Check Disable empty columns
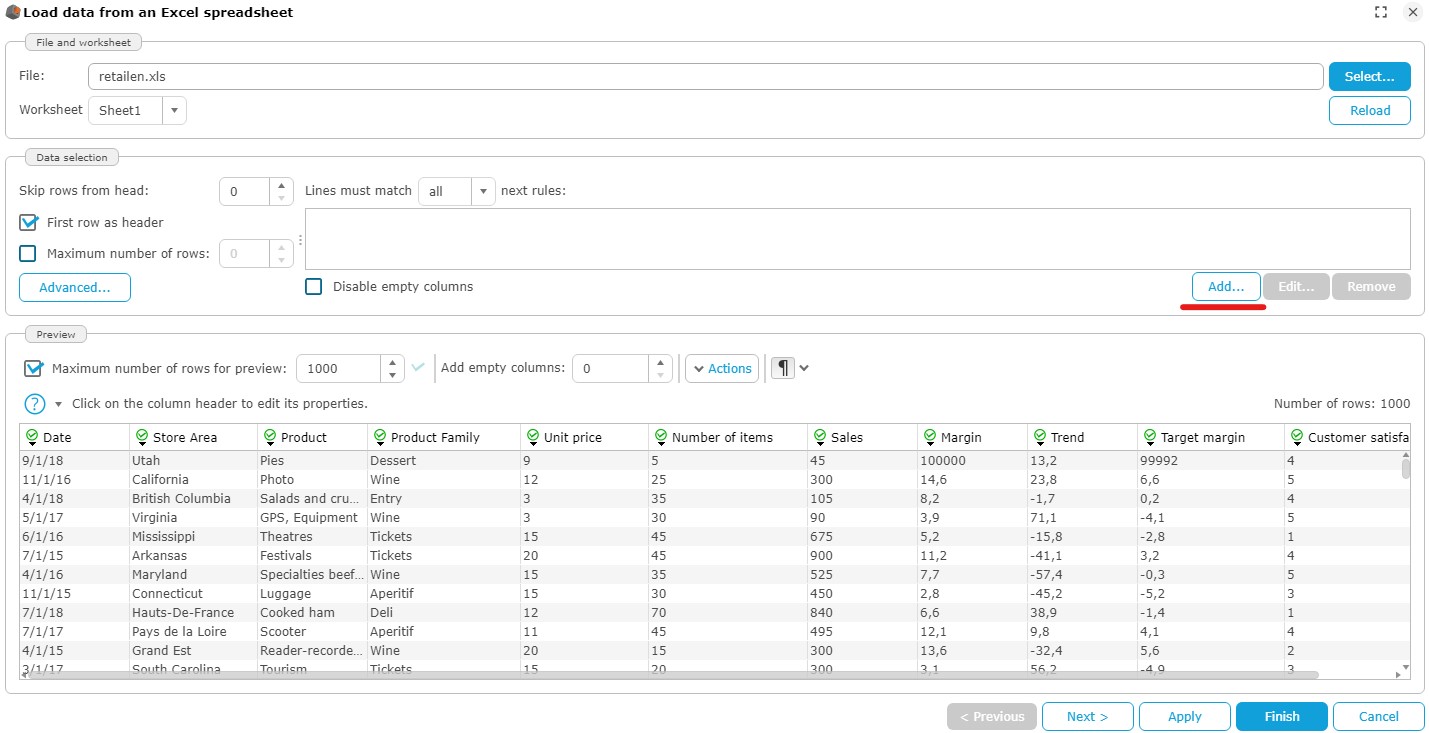 [314, 287]
